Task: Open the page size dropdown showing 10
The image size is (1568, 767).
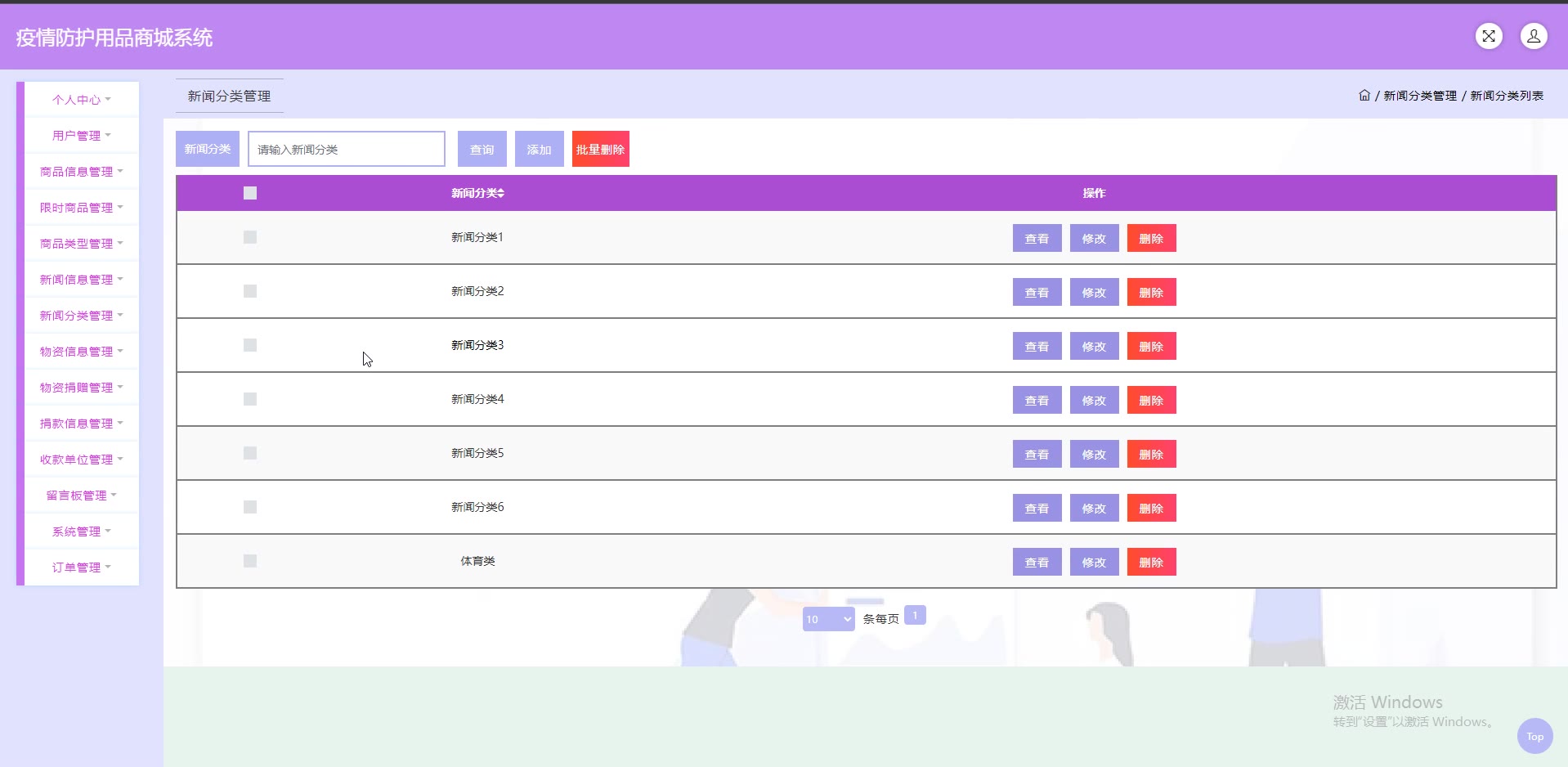Action: pos(829,619)
